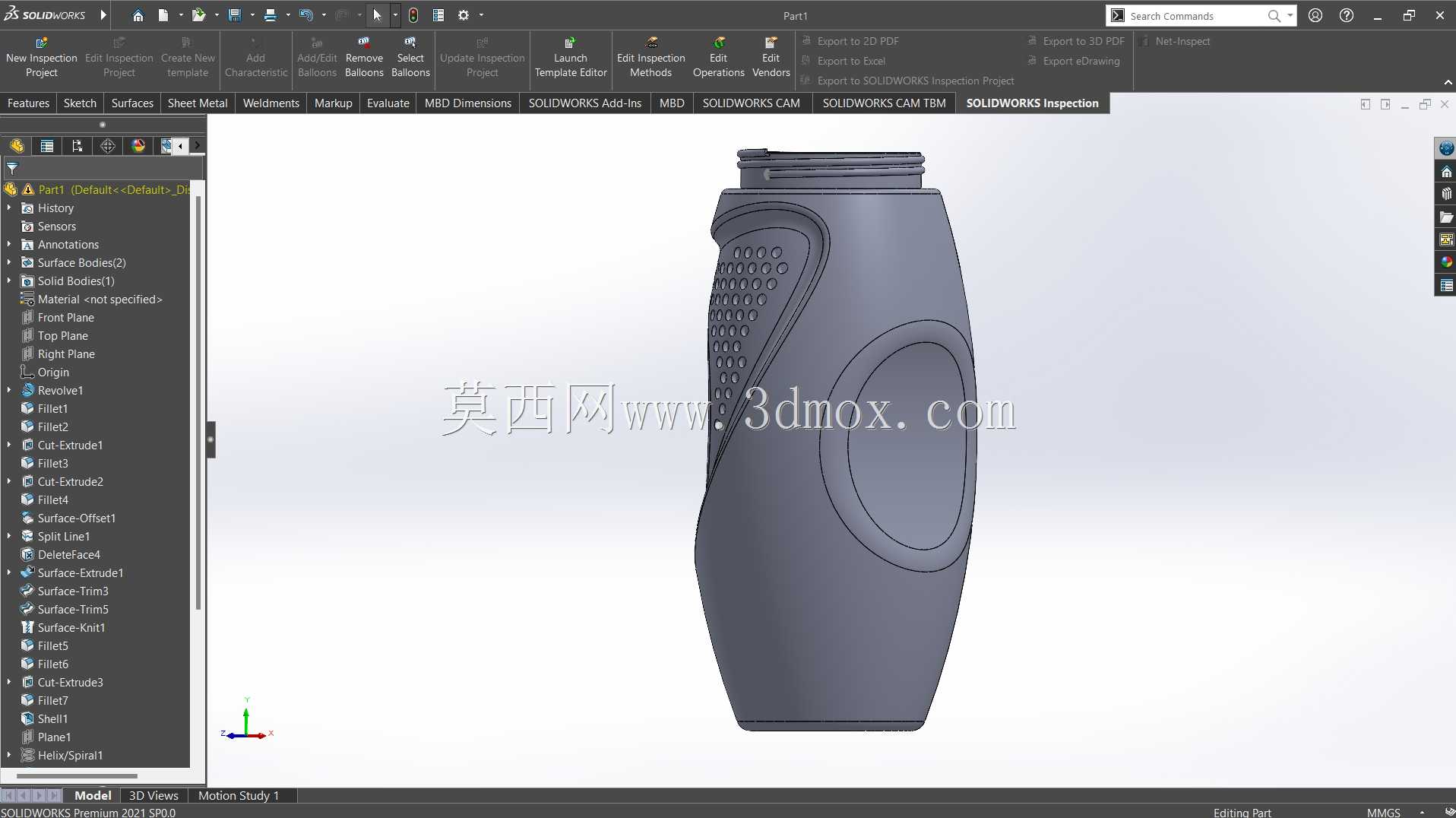Open 3DEXPERIENCE pane in task pane
The width and height of the screenshot is (1456, 818).
[x=1446, y=148]
